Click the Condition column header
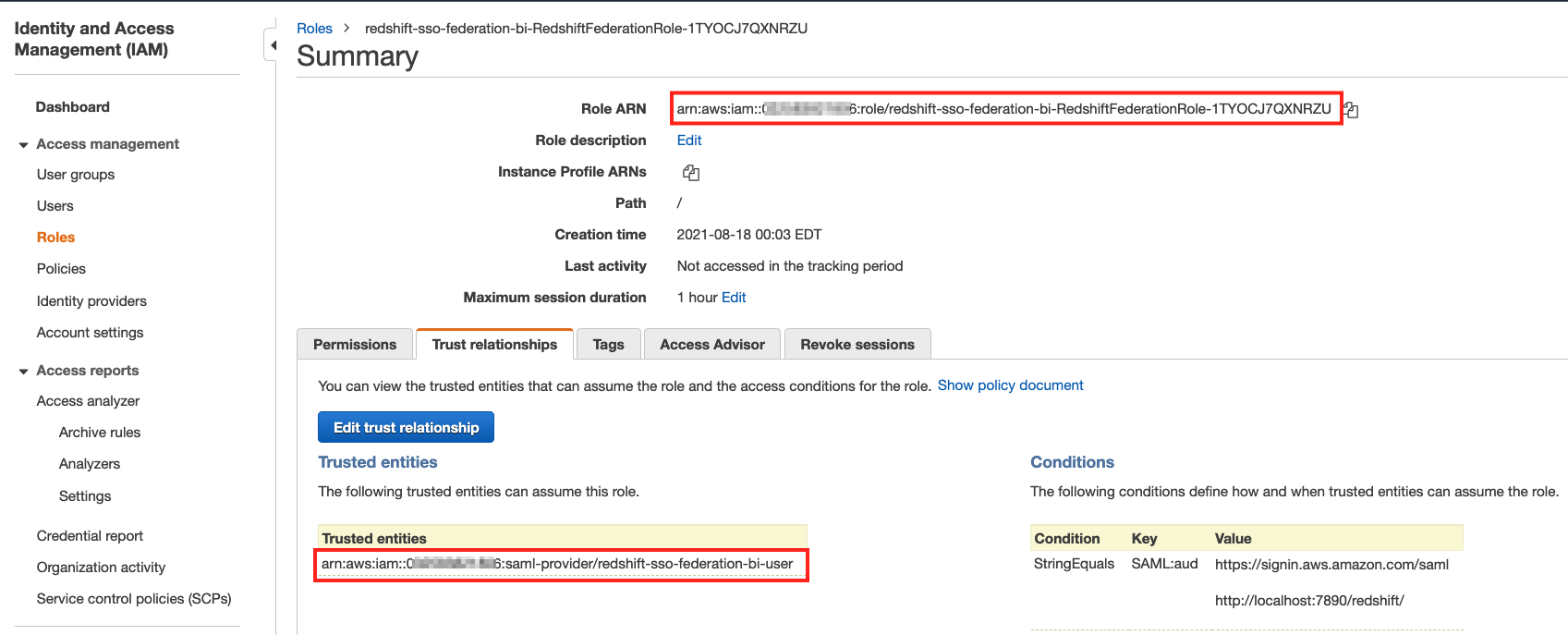The width and height of the screenshot is (1568, 635). 1066,539
